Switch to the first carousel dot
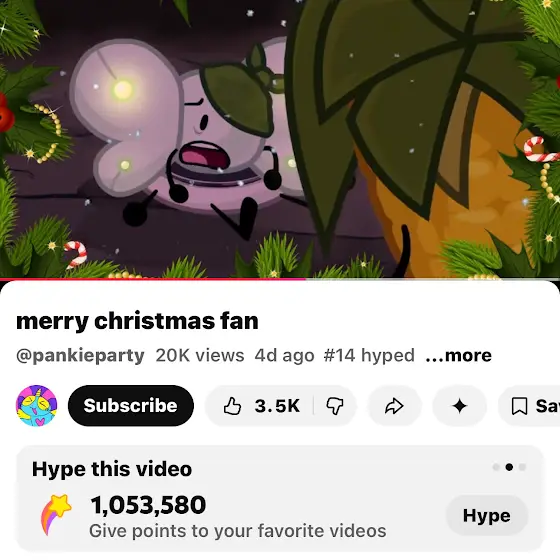The width and height of the screenshot is (560, 560). [496, 467]
